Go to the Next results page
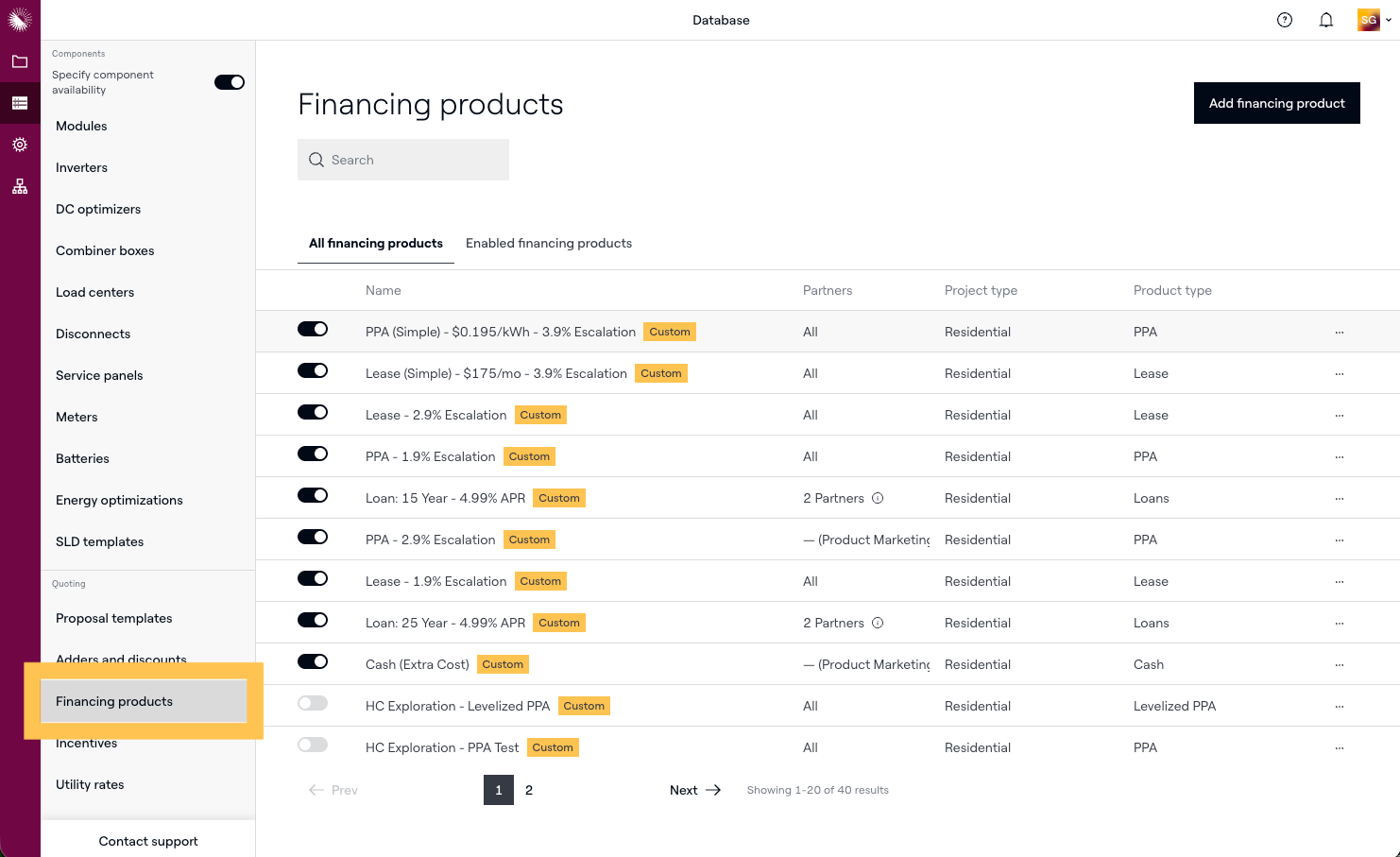The height and width of the screenshot is (857, 1400). (694, 790)
